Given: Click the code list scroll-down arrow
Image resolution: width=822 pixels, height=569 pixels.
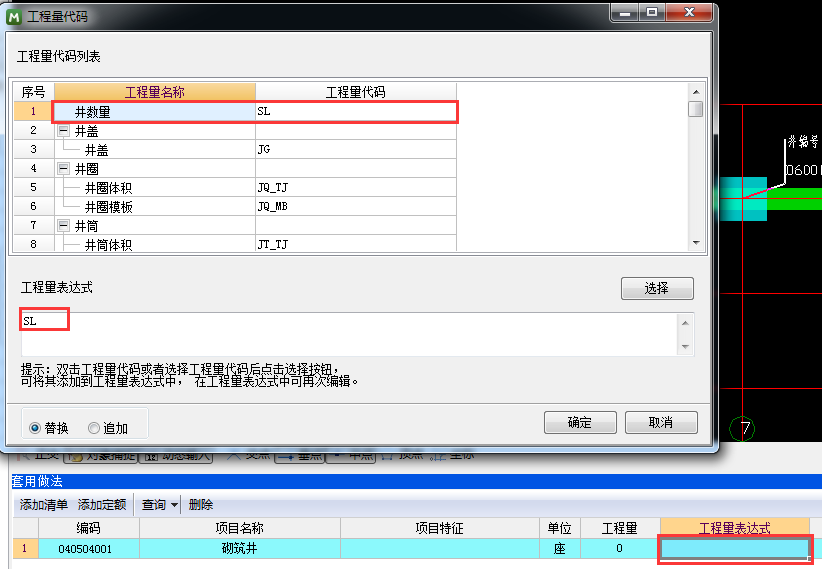Looking at the screenshot, I should 696,242.
